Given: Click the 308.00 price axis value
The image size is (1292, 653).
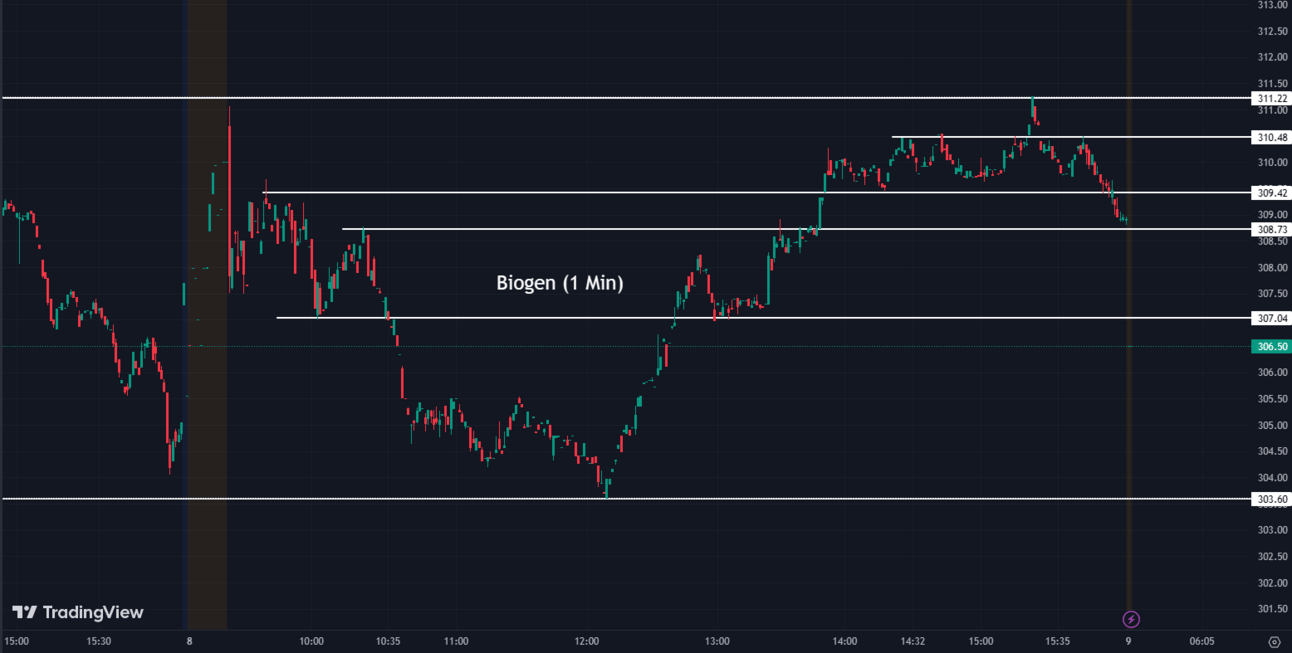Looking at the screenshot, I should tap(1271, 267).
